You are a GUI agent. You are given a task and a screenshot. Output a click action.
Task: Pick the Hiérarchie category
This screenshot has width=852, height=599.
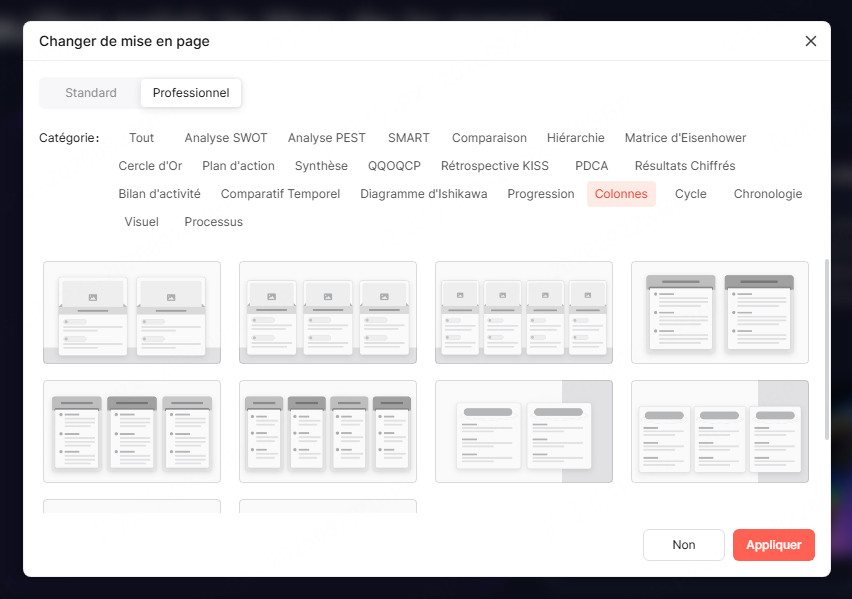tap(575, 138)
